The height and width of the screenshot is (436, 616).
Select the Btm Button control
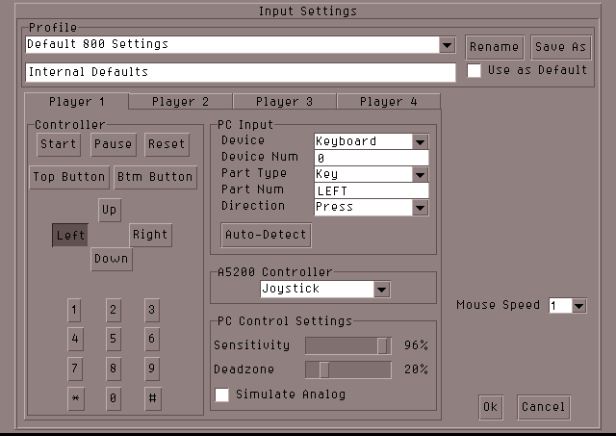coord(155,177)
